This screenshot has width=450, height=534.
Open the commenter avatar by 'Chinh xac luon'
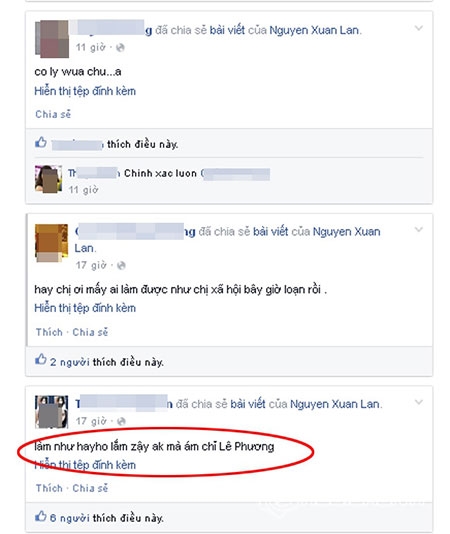pyautogui.click(x=48, y=179)
